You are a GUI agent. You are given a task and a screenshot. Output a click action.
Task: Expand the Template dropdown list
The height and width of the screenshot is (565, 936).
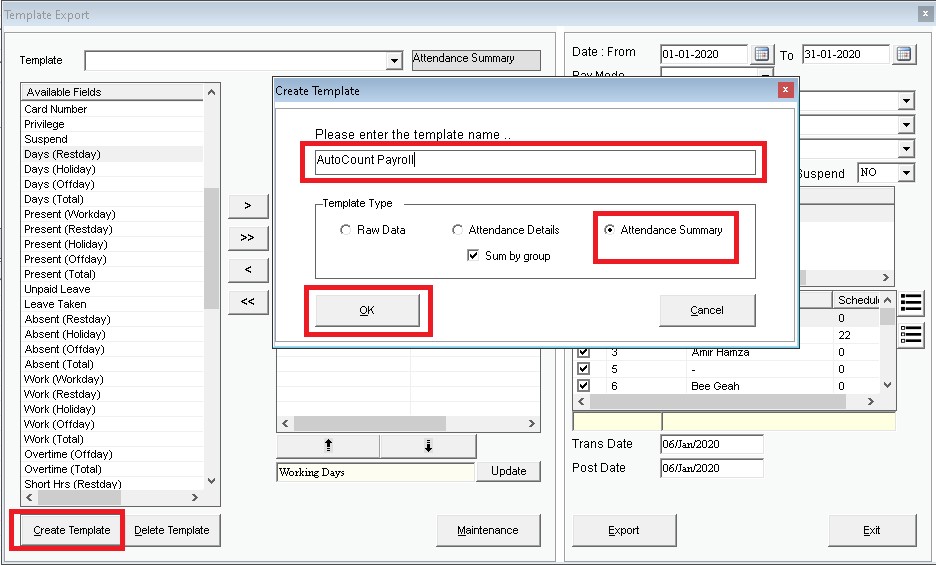pos(394,61)
